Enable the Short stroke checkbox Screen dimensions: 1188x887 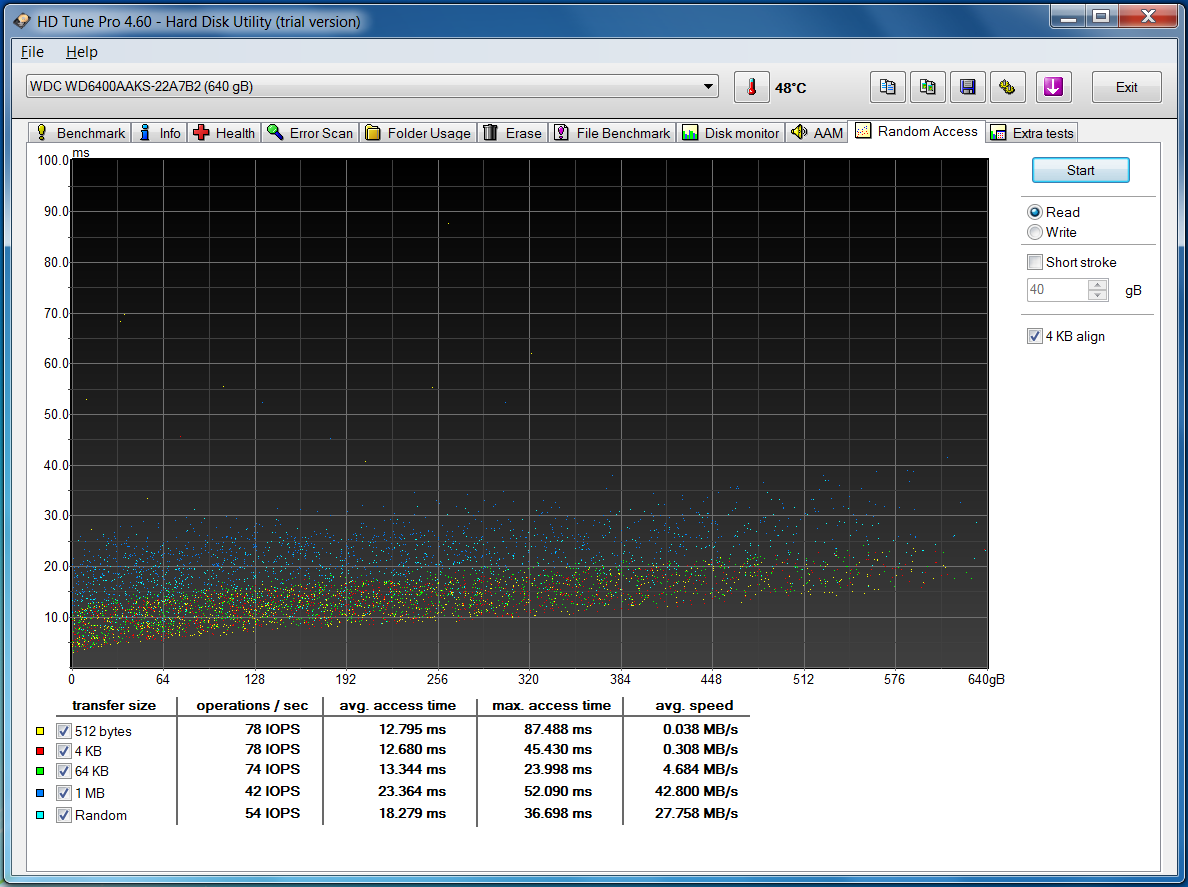pyautogui.click(x=1035, y=262)
